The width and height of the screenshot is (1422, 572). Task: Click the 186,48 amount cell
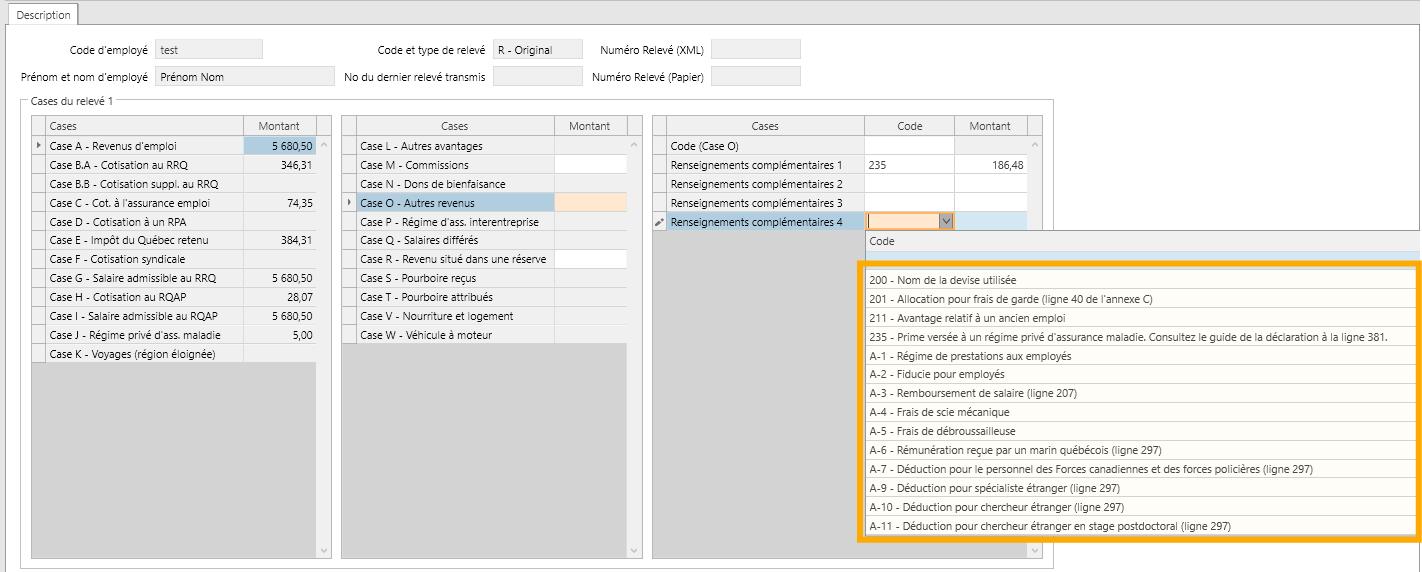pos(991,165)
